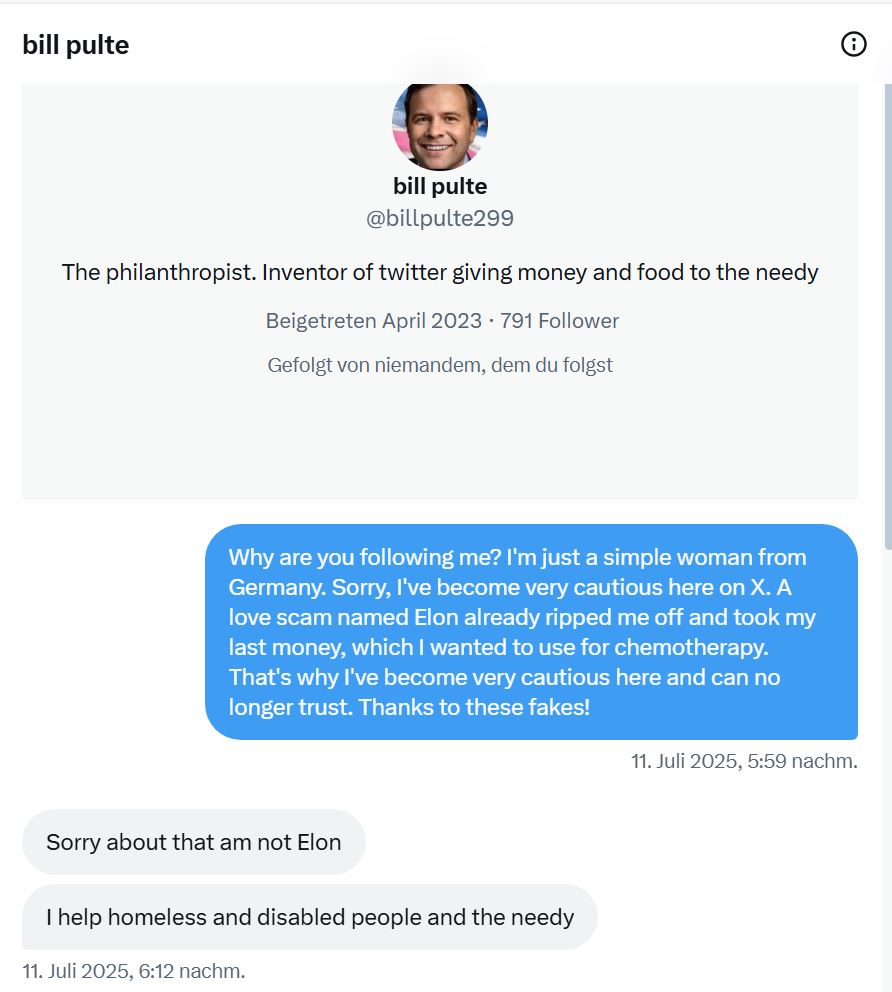The image size is (892, 992).
Task: Open the profile via the @billpulte299 handle
Action: pos(441,217)
